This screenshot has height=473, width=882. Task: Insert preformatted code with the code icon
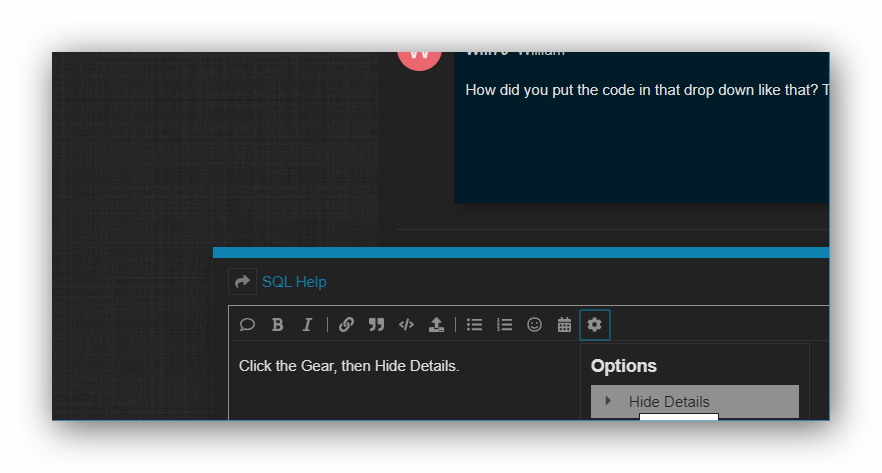(406, 325)
